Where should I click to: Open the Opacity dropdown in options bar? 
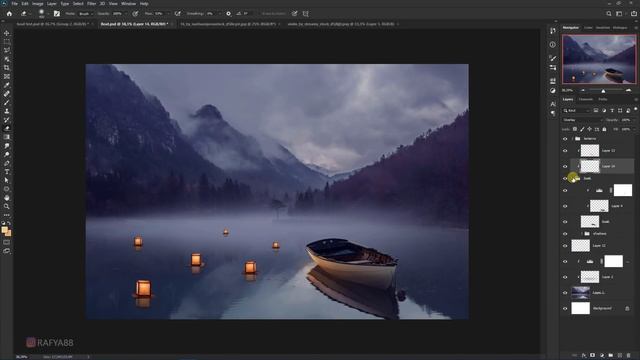pos(126,13)
